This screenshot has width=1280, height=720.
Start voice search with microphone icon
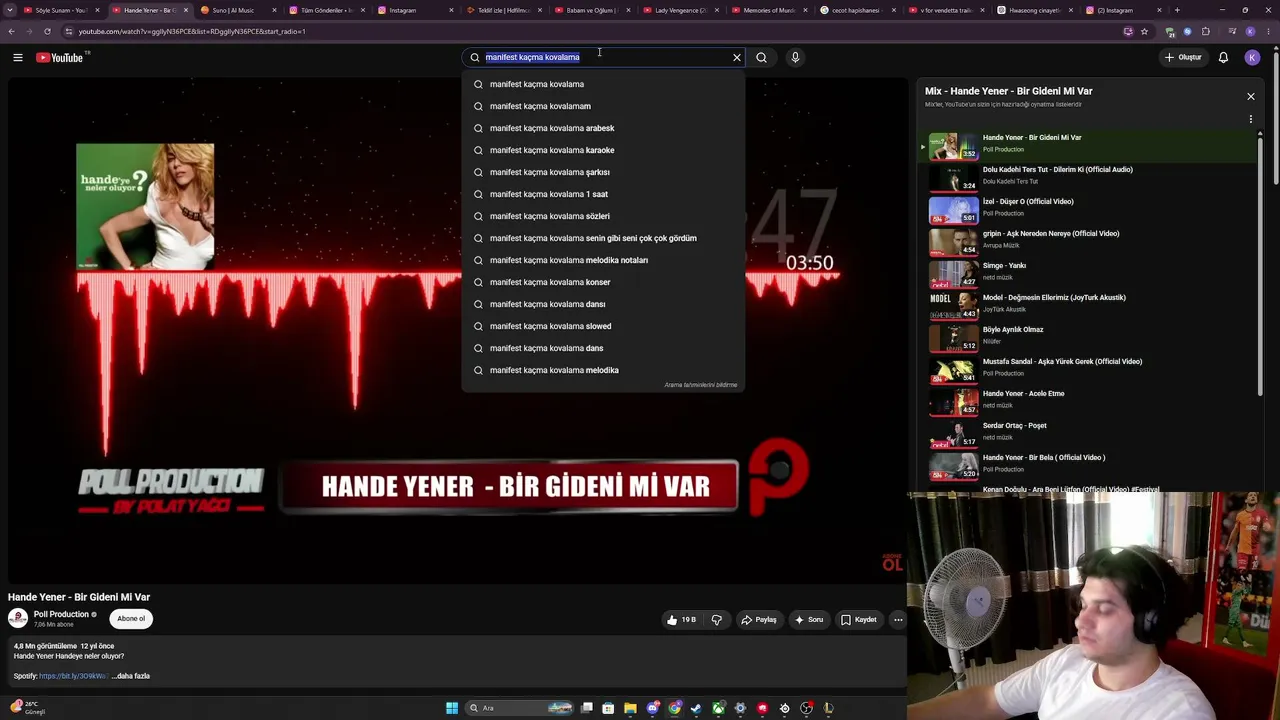click(795, 58)
